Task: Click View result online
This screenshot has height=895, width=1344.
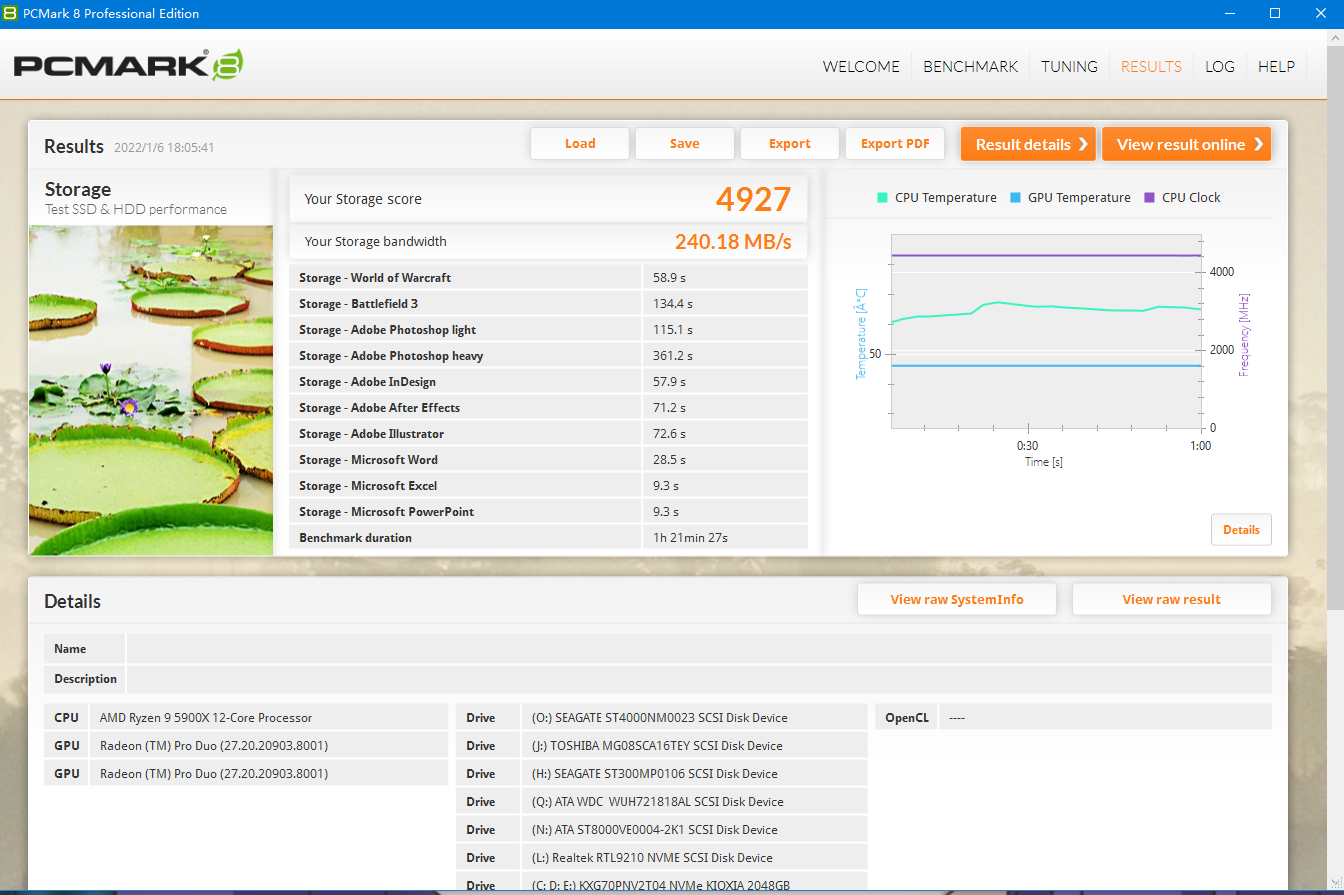Action: pos(1186,144)
